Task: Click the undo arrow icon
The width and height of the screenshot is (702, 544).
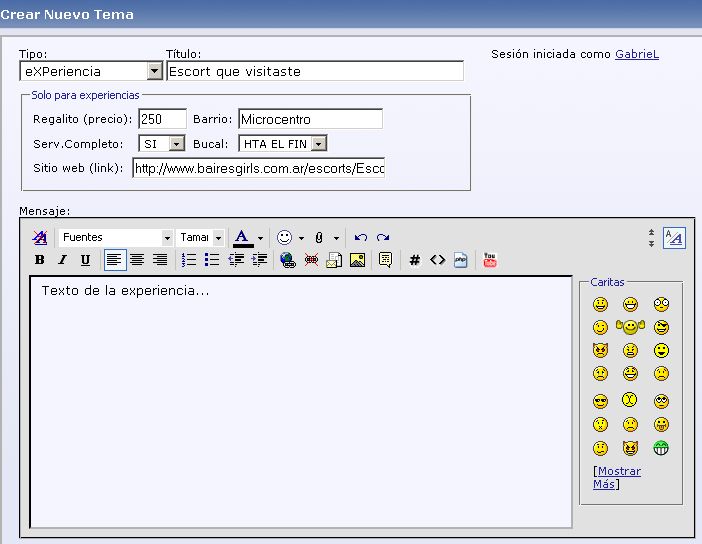Action: (x=361, y=238)
